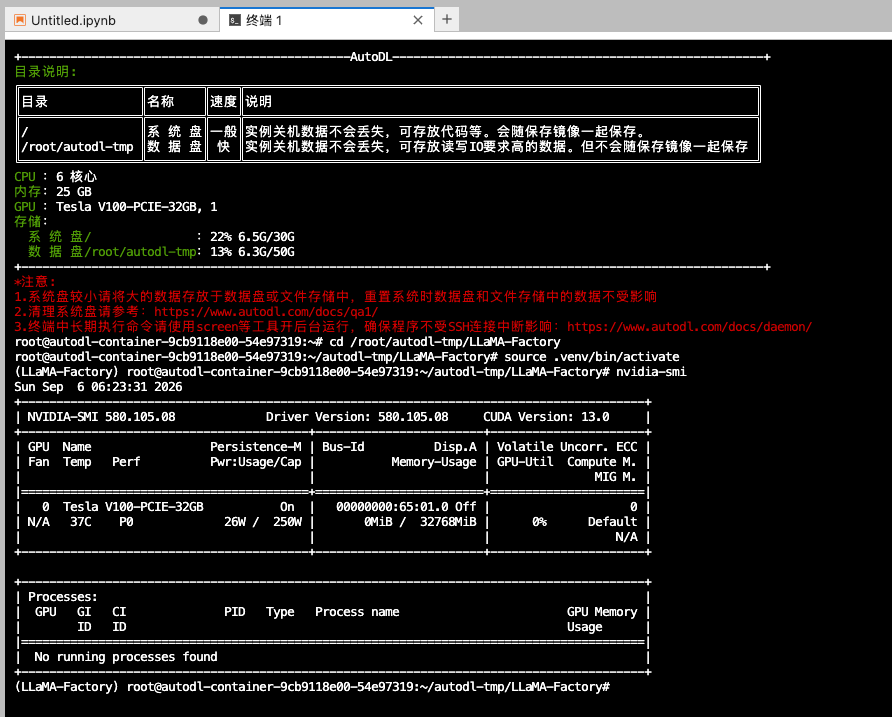Click the Driver Version 580.105.08 text

point(357,417)
